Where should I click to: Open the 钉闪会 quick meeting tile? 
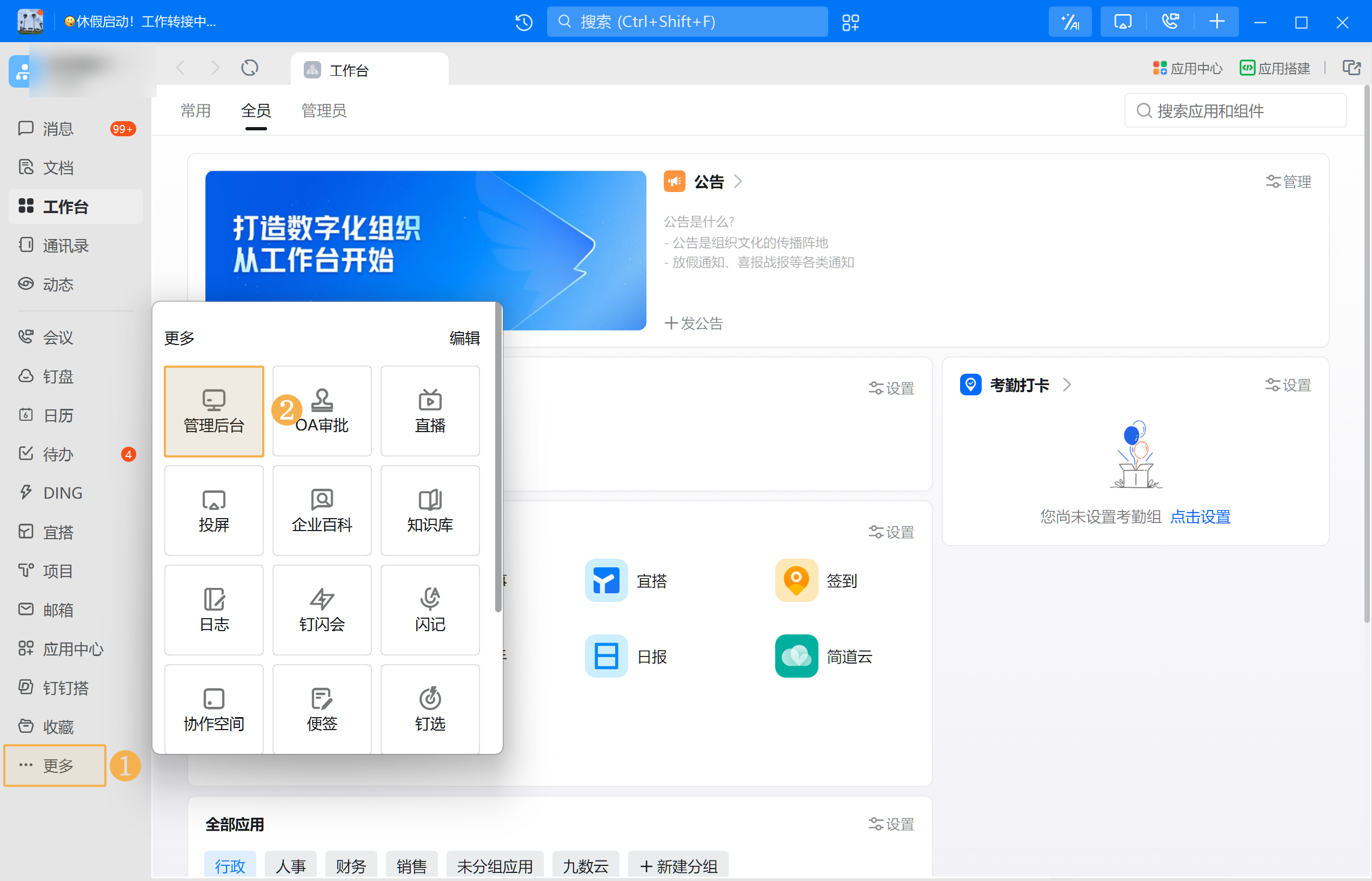coord(322,610)
